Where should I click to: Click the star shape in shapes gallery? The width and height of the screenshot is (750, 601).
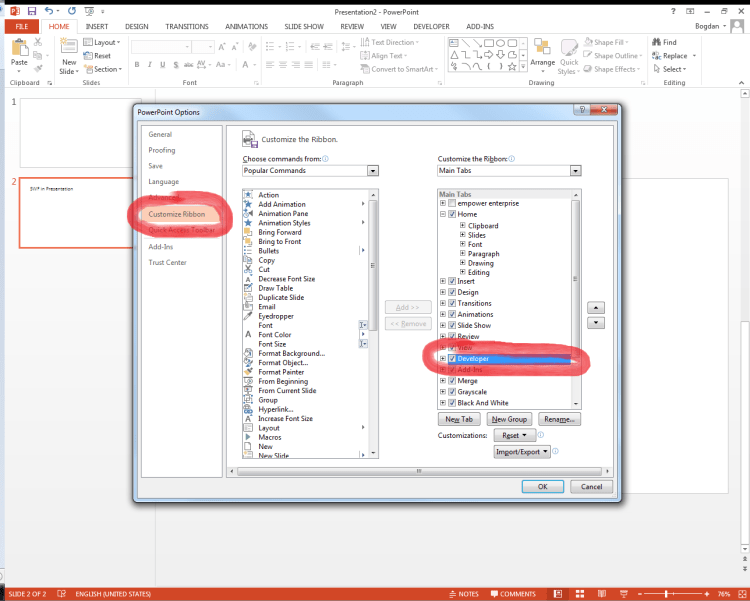[x=512, y=67]
